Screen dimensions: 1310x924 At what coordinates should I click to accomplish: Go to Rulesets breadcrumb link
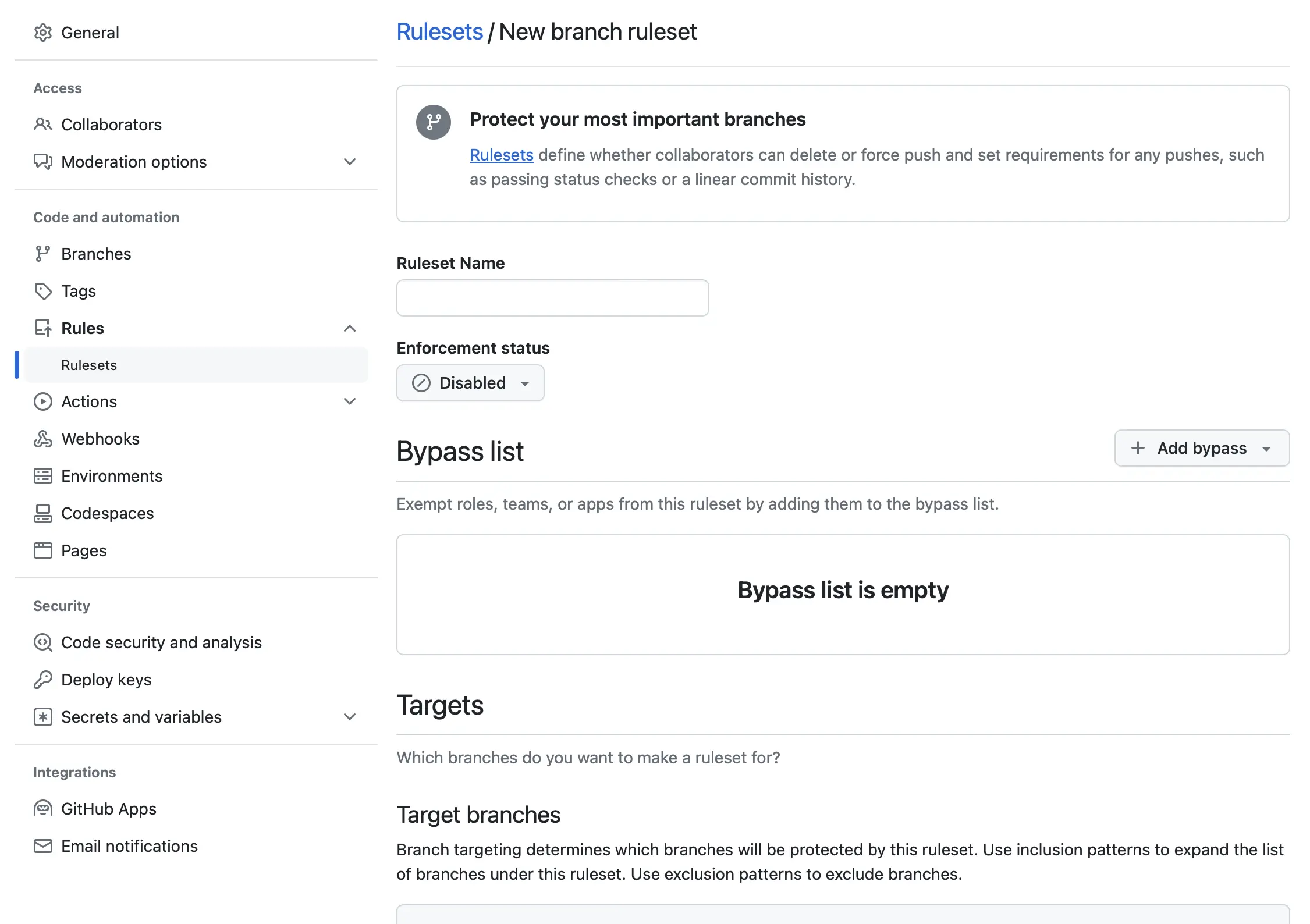439,31
